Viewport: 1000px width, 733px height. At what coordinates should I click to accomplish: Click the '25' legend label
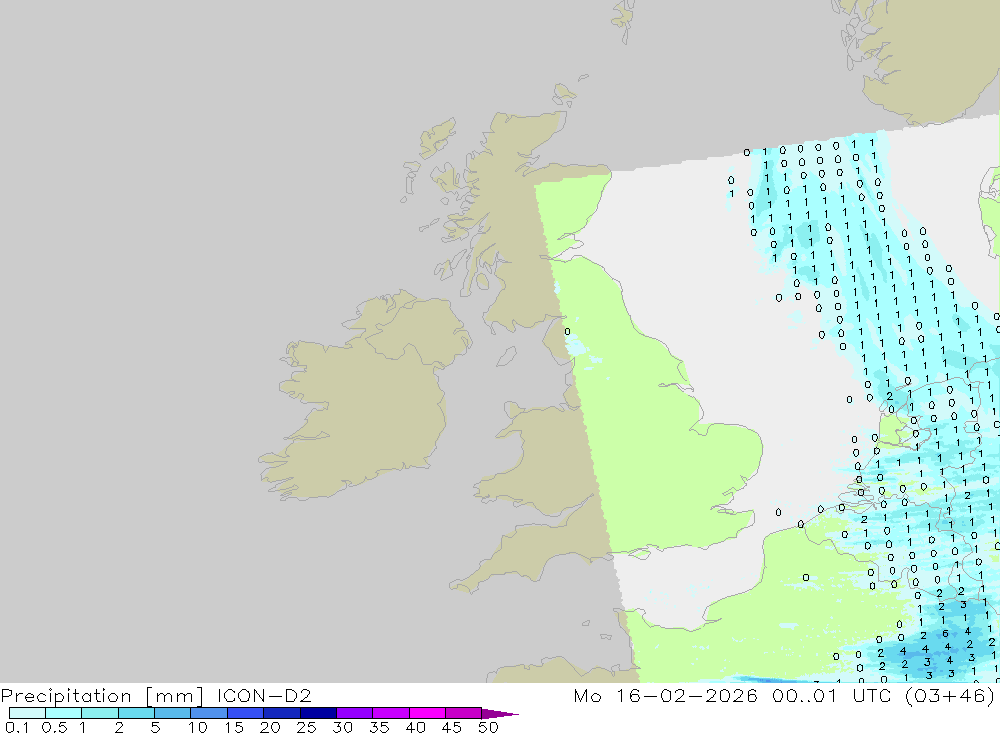[x=306, y=727]
